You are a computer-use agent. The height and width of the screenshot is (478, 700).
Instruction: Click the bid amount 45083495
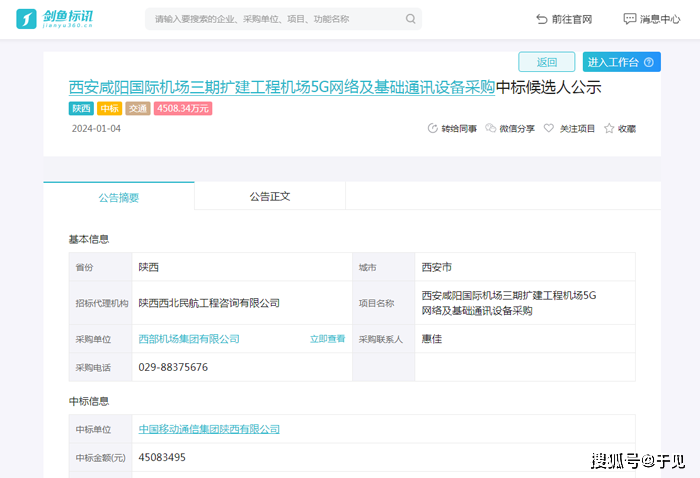point(162,457)
